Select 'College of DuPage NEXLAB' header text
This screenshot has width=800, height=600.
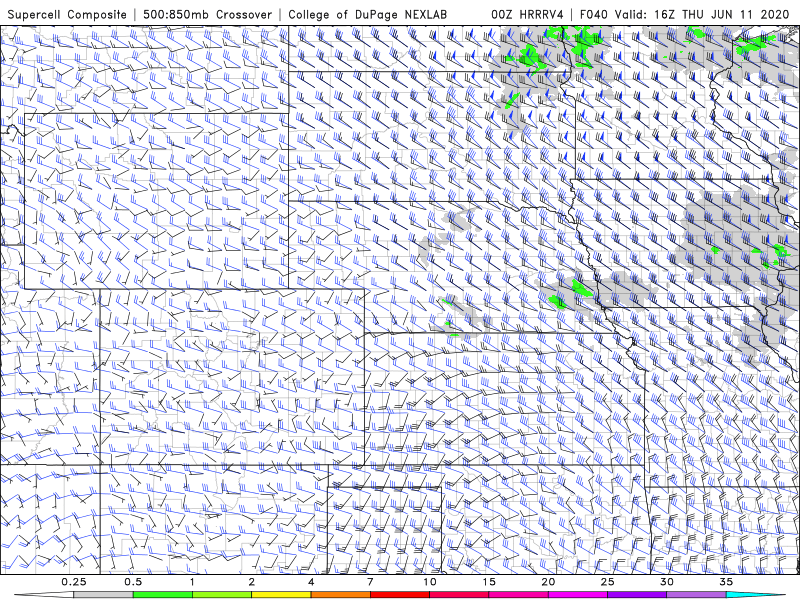pyautogui.click(x=368, y=14)
